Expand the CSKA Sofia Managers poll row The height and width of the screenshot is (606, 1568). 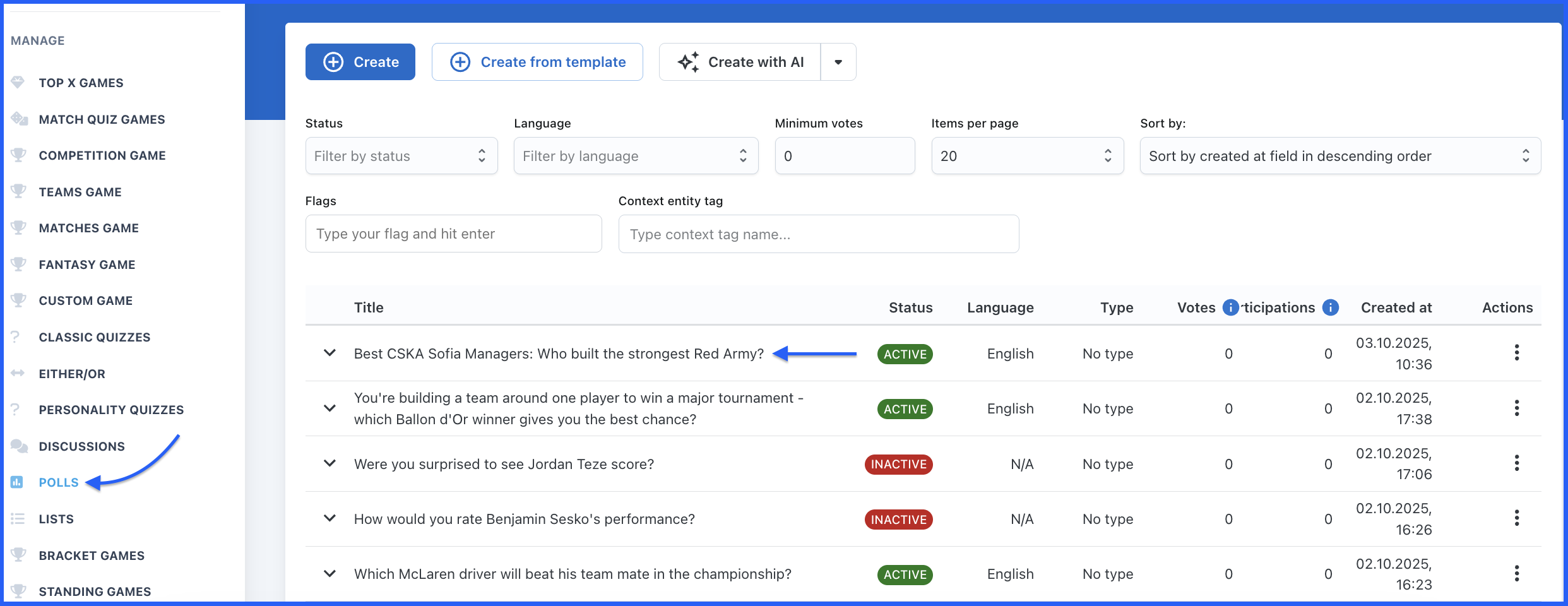point(330,353)
